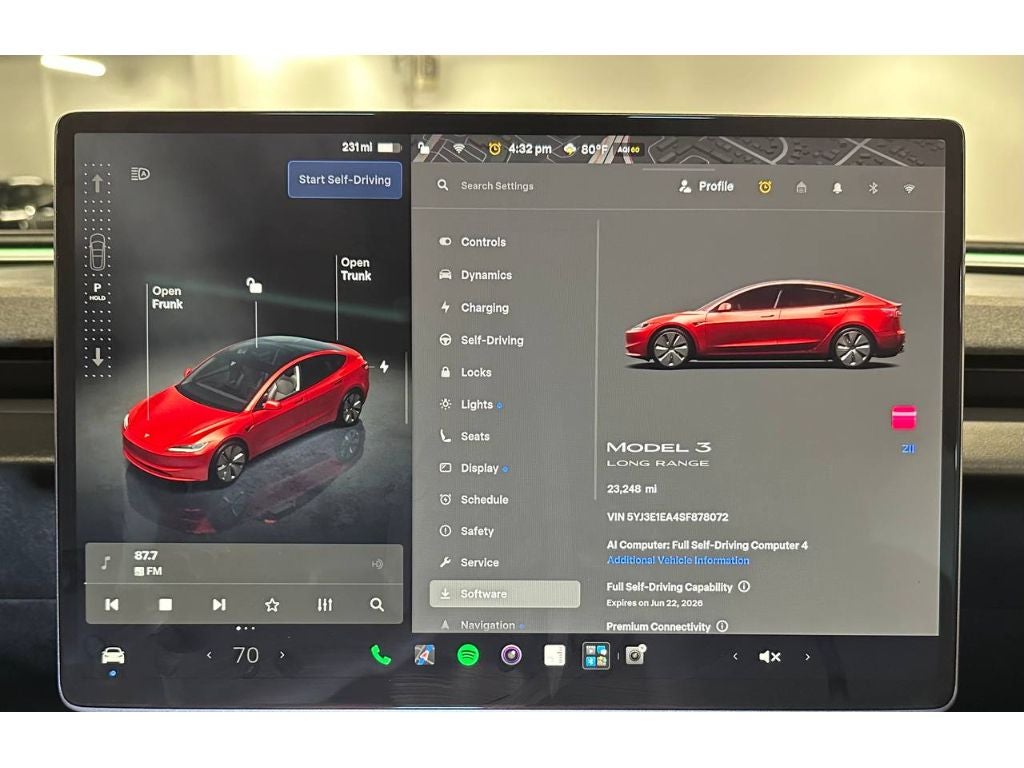Open the purple camera app icon
1024x768 pixels.
click(x=511, y=654)
